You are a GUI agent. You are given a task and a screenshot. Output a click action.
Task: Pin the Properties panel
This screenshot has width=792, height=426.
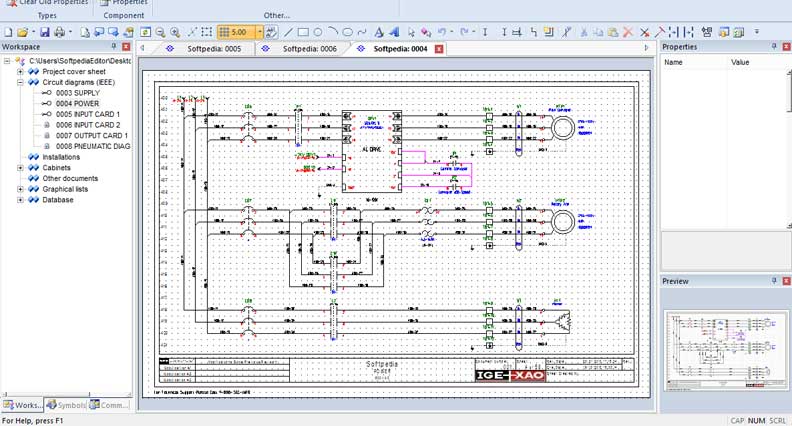(x=774, y=46)
